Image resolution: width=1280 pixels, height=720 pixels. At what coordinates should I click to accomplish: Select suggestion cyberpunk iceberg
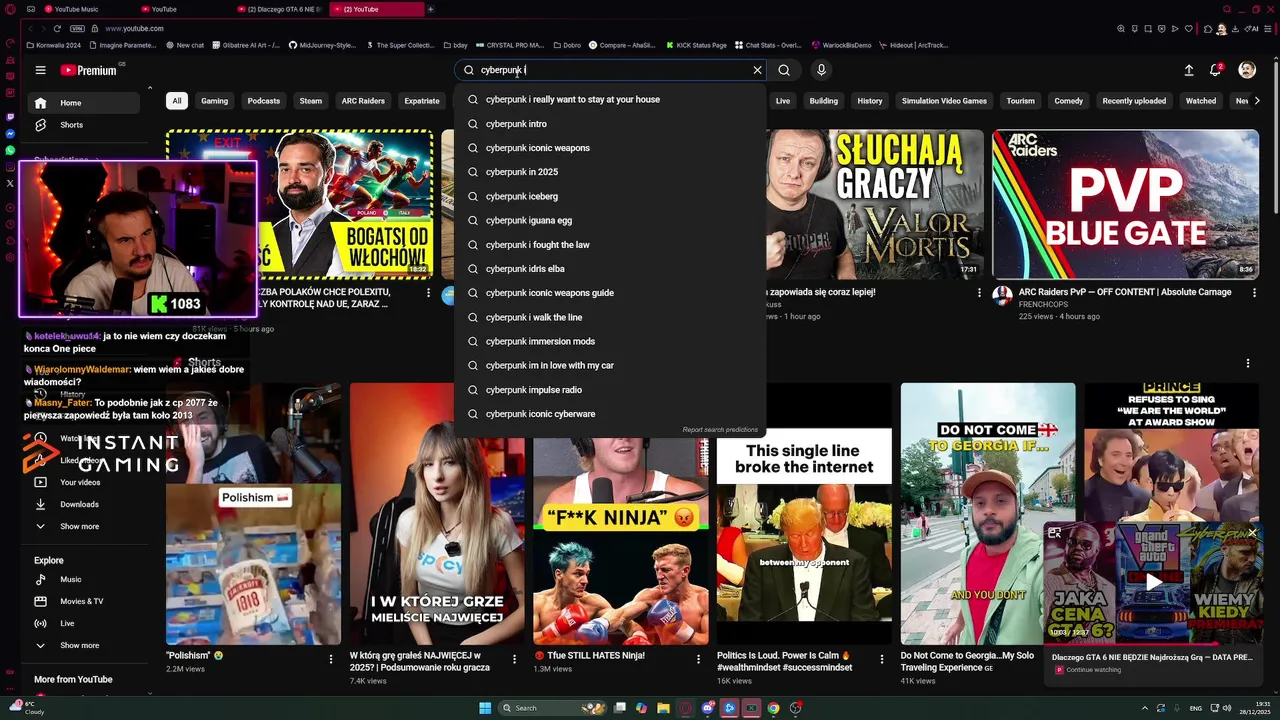[x=610, y=196]
